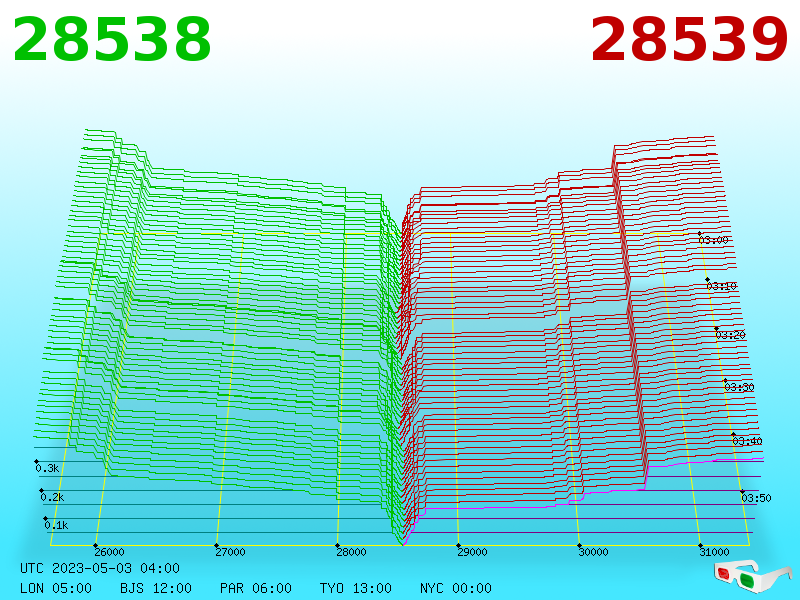Click the 3D anaglyph glasses icon
Viewport: 800px width, 600px height.
[752, 576]
